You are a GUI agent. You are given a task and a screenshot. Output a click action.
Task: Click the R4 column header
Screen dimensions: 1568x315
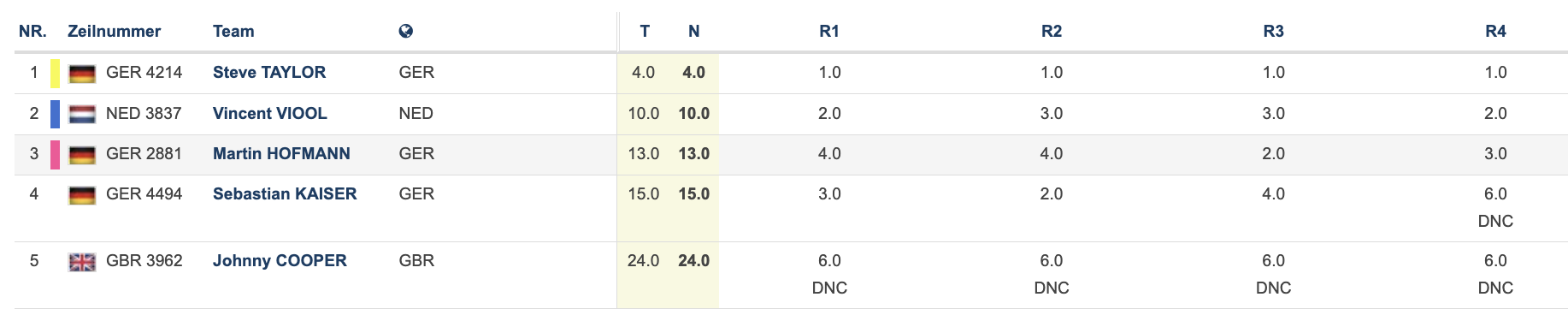(1495, 31)
